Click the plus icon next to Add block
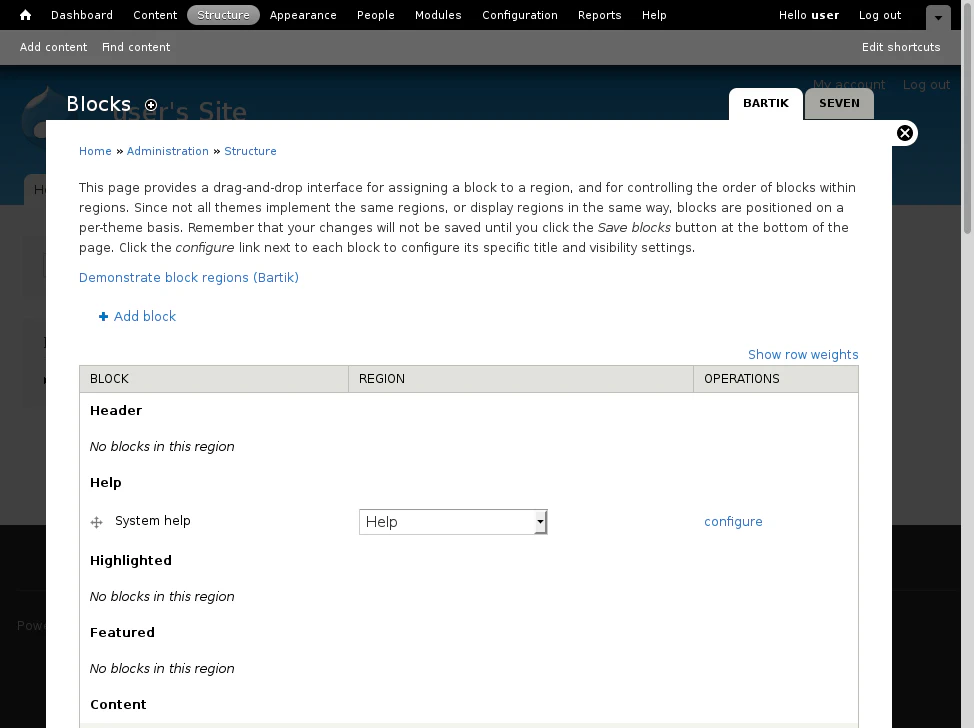974x728 pixels. (103, 317)
